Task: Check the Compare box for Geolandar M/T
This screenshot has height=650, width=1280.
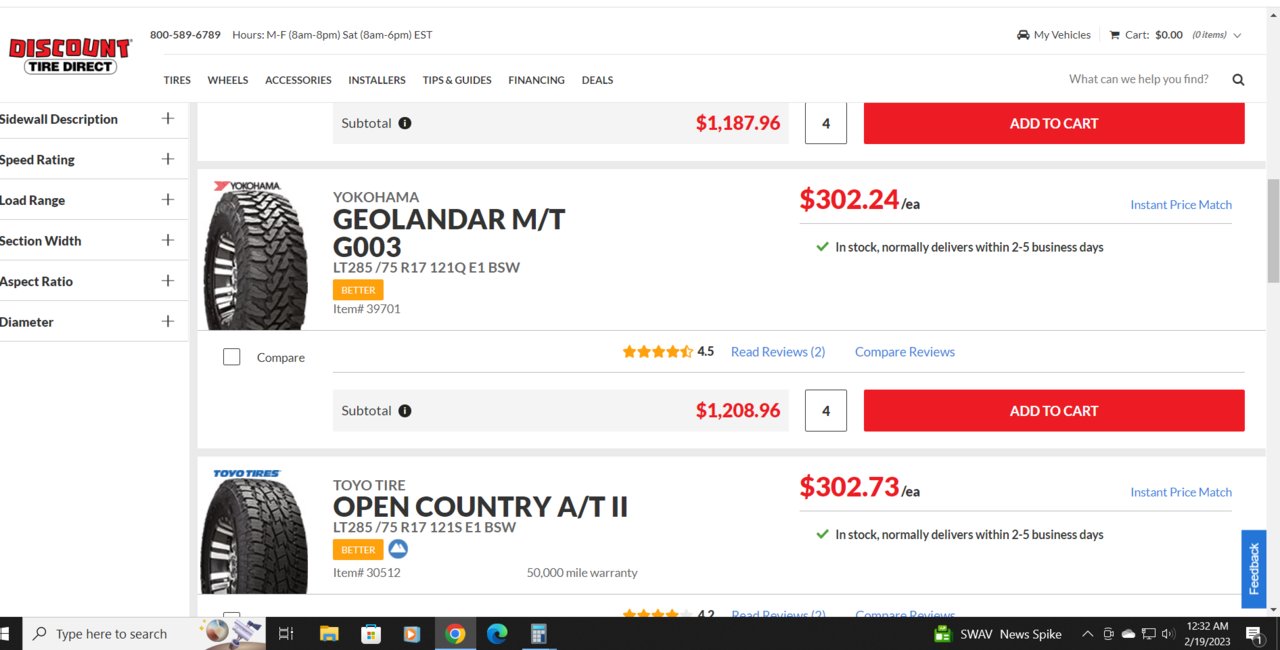Action: click(x=232, y=357)
